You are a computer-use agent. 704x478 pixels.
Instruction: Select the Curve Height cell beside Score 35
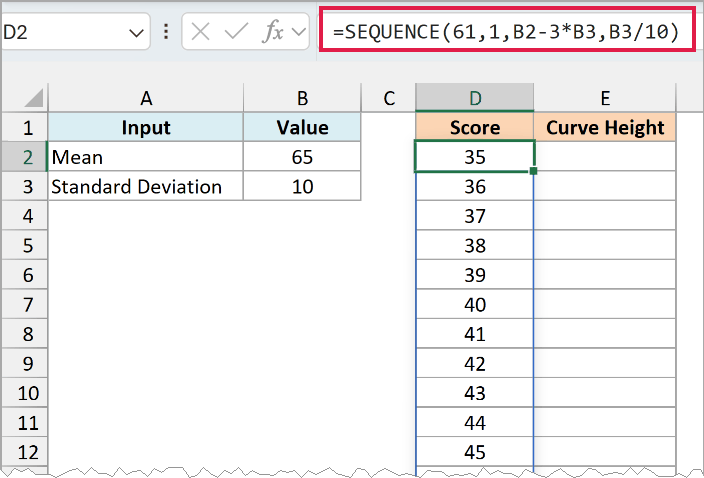605,157
